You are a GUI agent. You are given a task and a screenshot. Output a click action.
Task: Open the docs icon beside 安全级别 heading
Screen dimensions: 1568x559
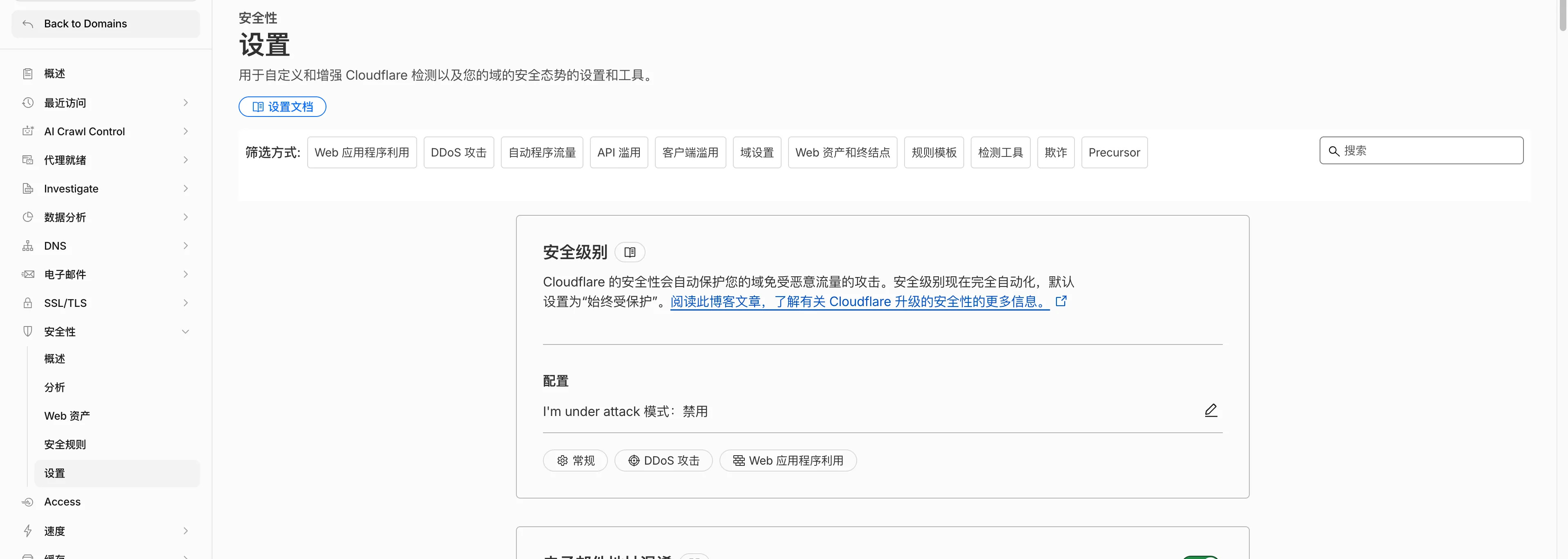coord(630,252)
